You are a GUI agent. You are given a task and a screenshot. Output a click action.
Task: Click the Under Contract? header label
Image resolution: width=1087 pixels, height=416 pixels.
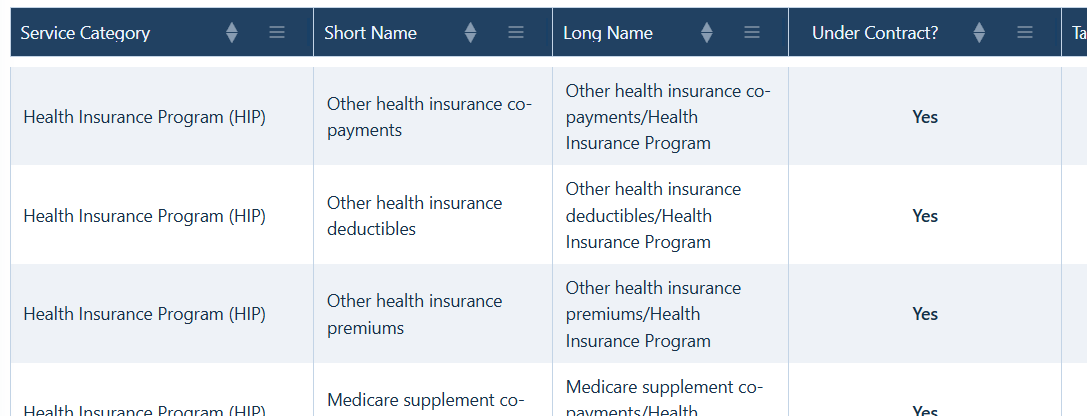click(x=875, y=33)
